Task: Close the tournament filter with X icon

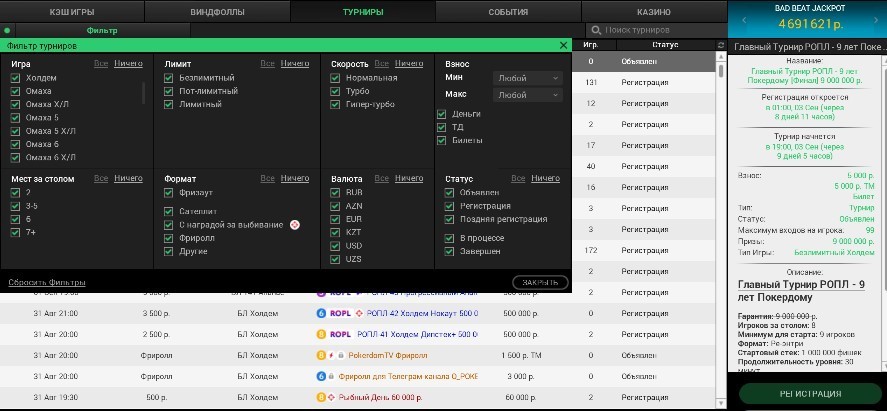Action: click(563, 46)
